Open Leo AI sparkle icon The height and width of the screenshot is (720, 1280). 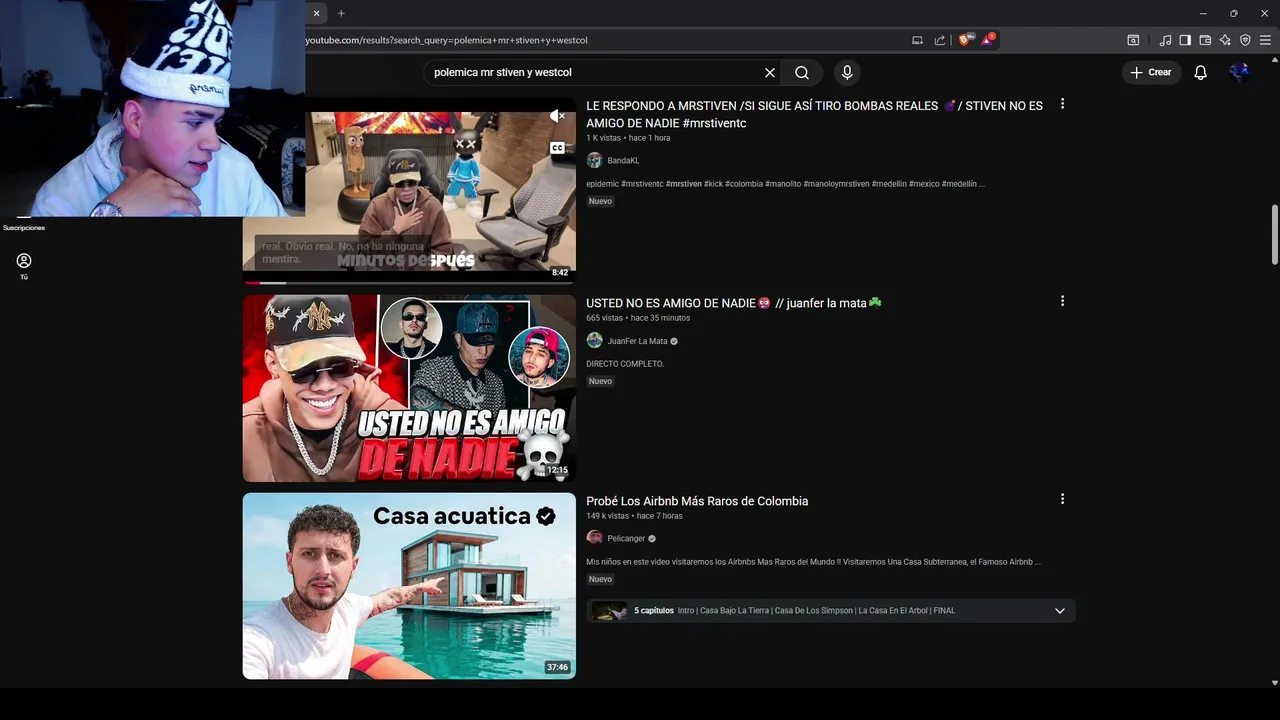pos(1225,40)
